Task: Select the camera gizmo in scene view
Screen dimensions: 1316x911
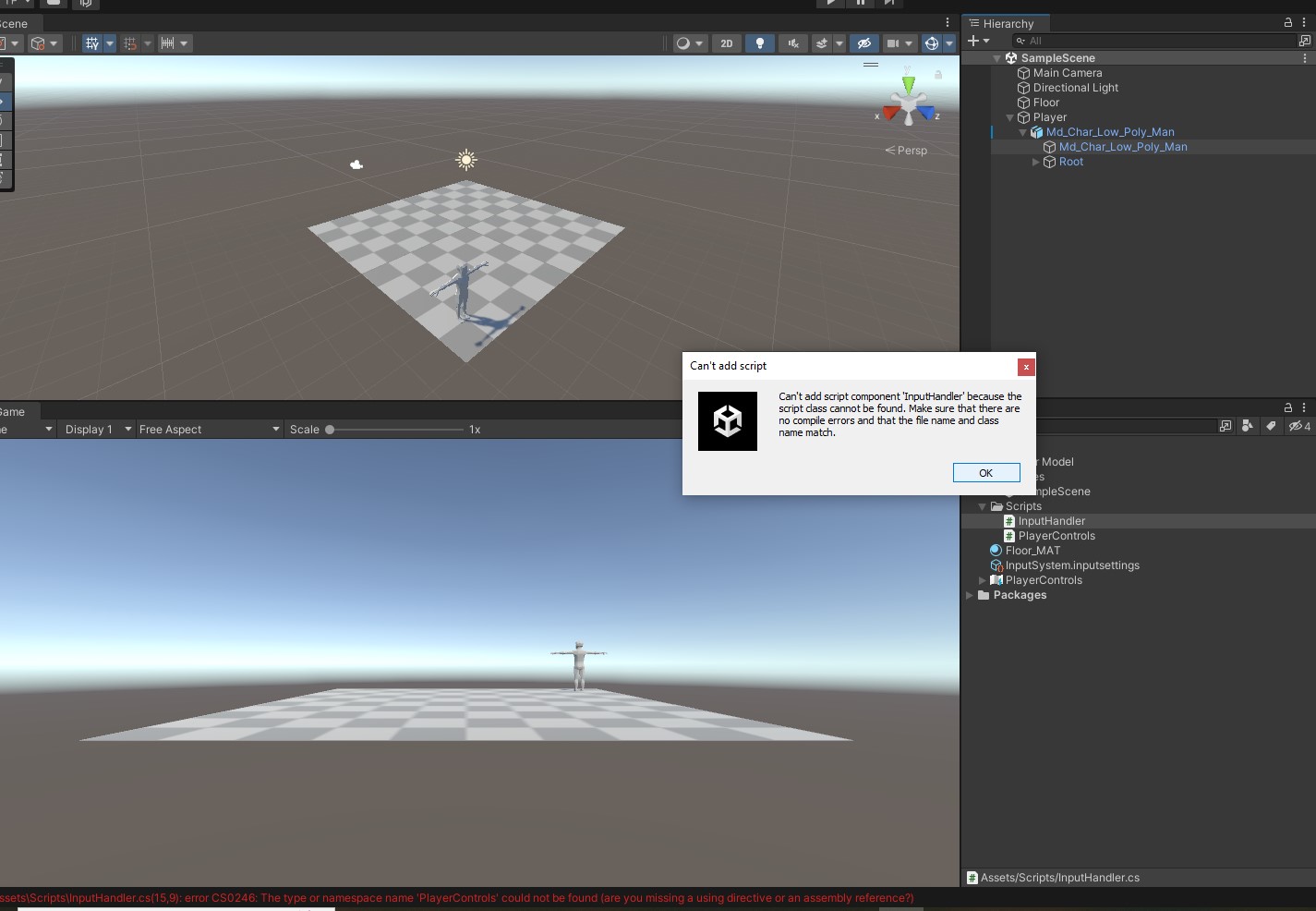Action: 356,164
